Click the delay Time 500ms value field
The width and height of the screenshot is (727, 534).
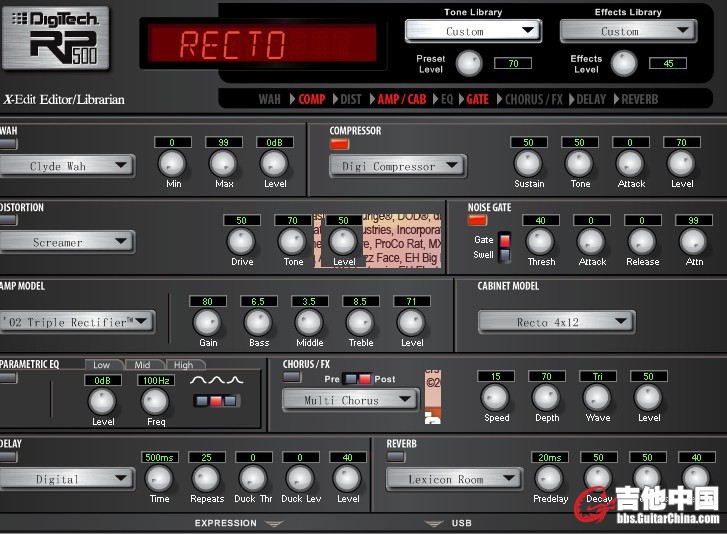click(160, 457)
